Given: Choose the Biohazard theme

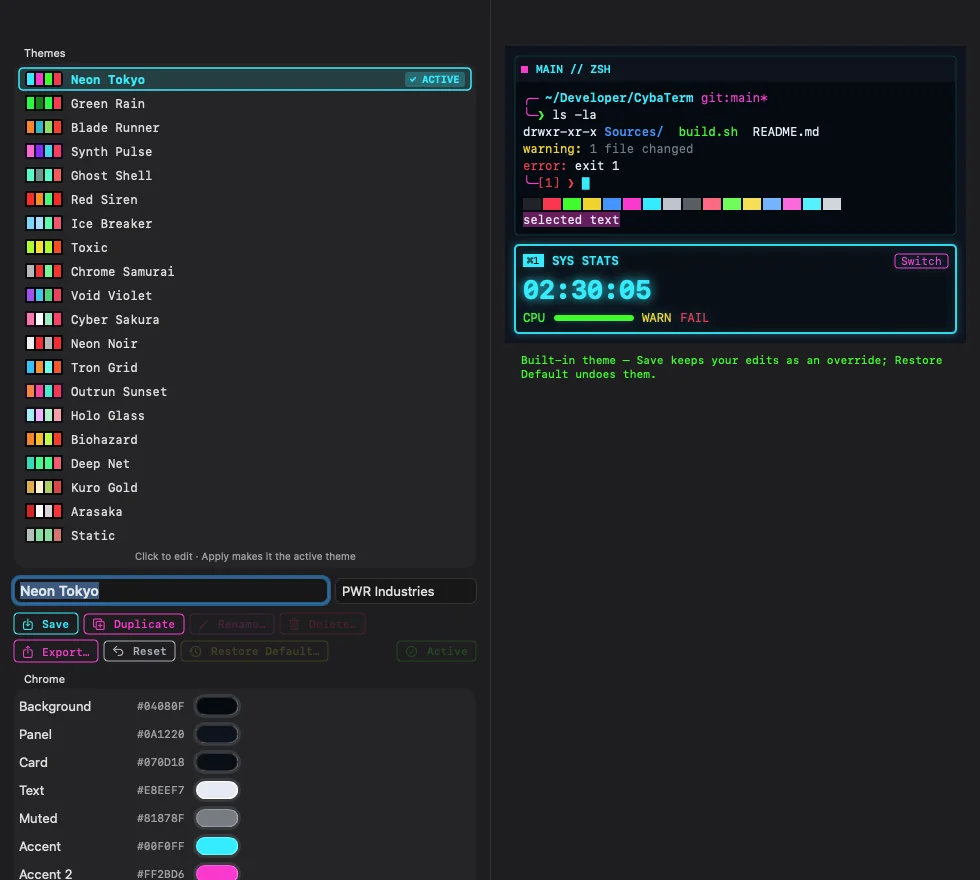Looking at the screenshot, I should pos(244,440).
